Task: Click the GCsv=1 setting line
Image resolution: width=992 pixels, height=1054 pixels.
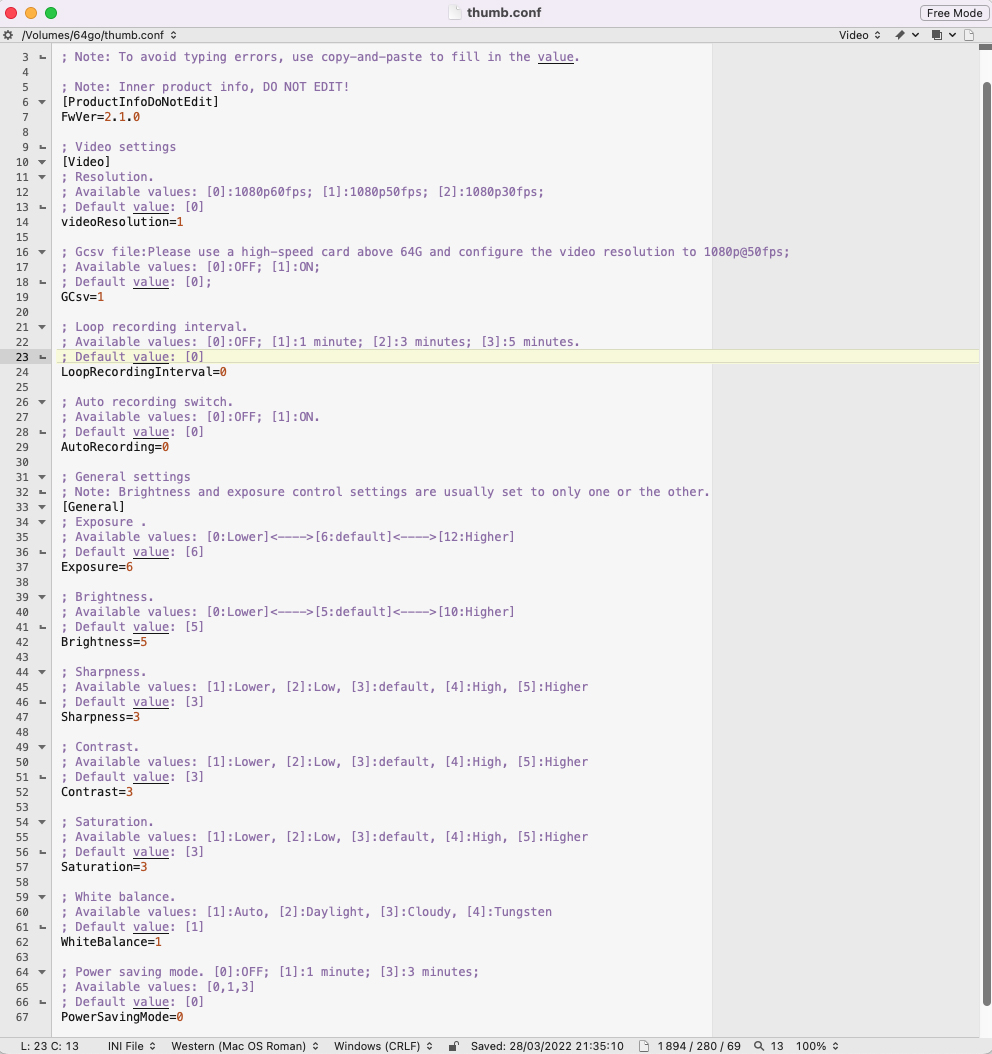Action: click(x=83, y=297)
